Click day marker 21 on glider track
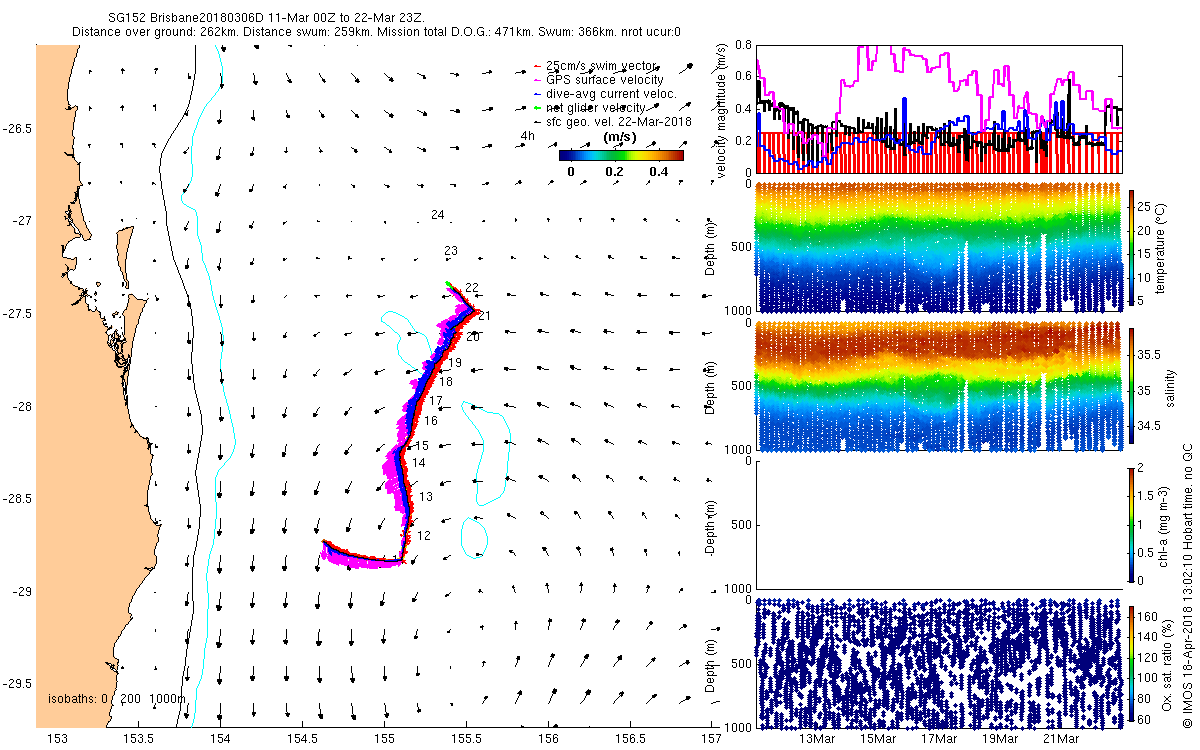 (485, 316)
